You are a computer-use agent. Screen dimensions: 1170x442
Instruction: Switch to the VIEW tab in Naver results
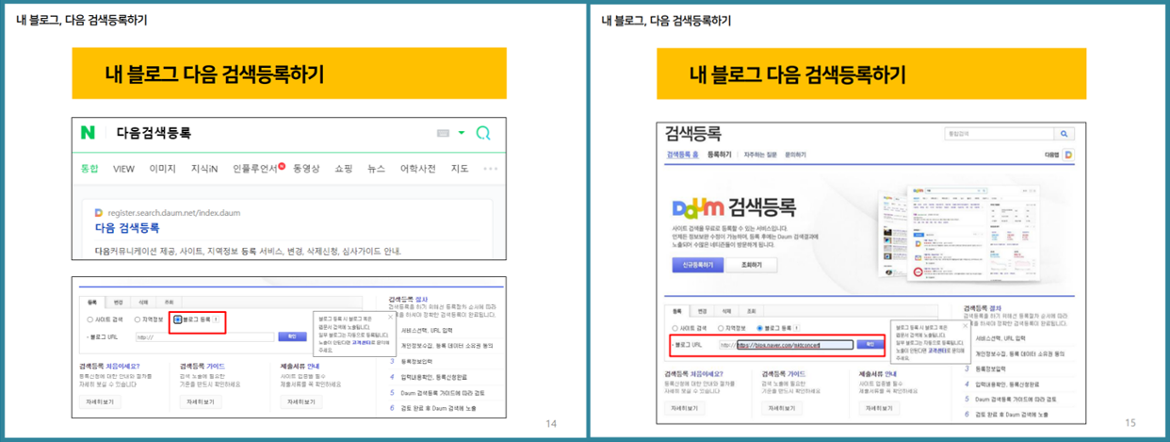click(x=124, y=169)
